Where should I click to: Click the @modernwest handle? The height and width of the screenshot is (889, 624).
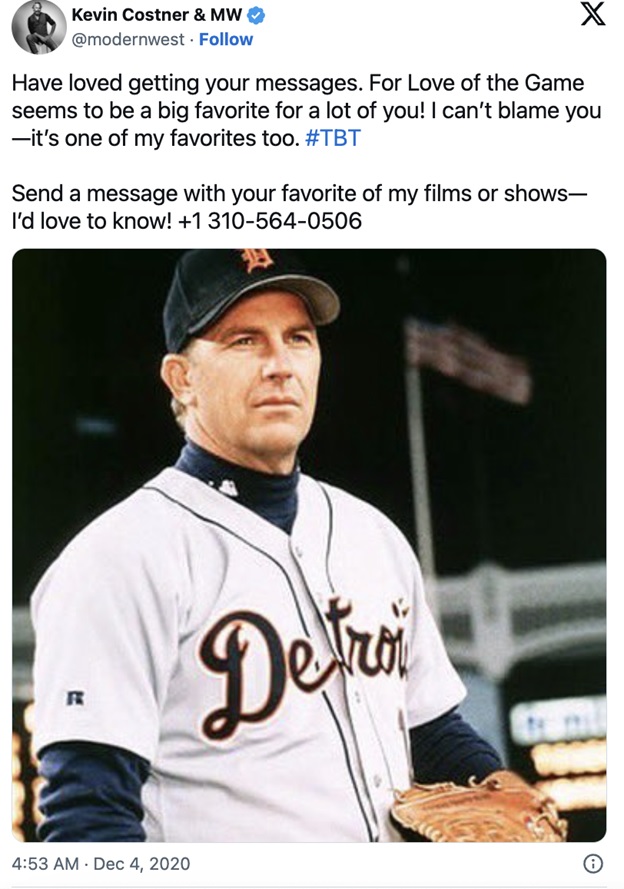coord(127,39)
